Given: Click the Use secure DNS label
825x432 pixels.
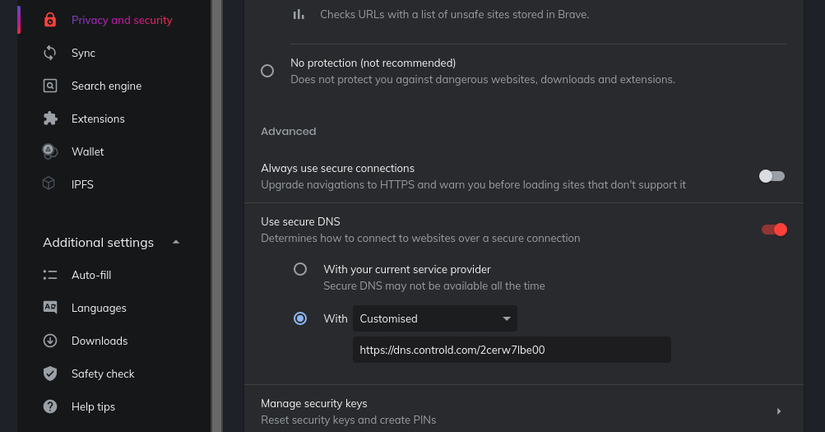Looking at the screenshot, I should pos(300,222).
